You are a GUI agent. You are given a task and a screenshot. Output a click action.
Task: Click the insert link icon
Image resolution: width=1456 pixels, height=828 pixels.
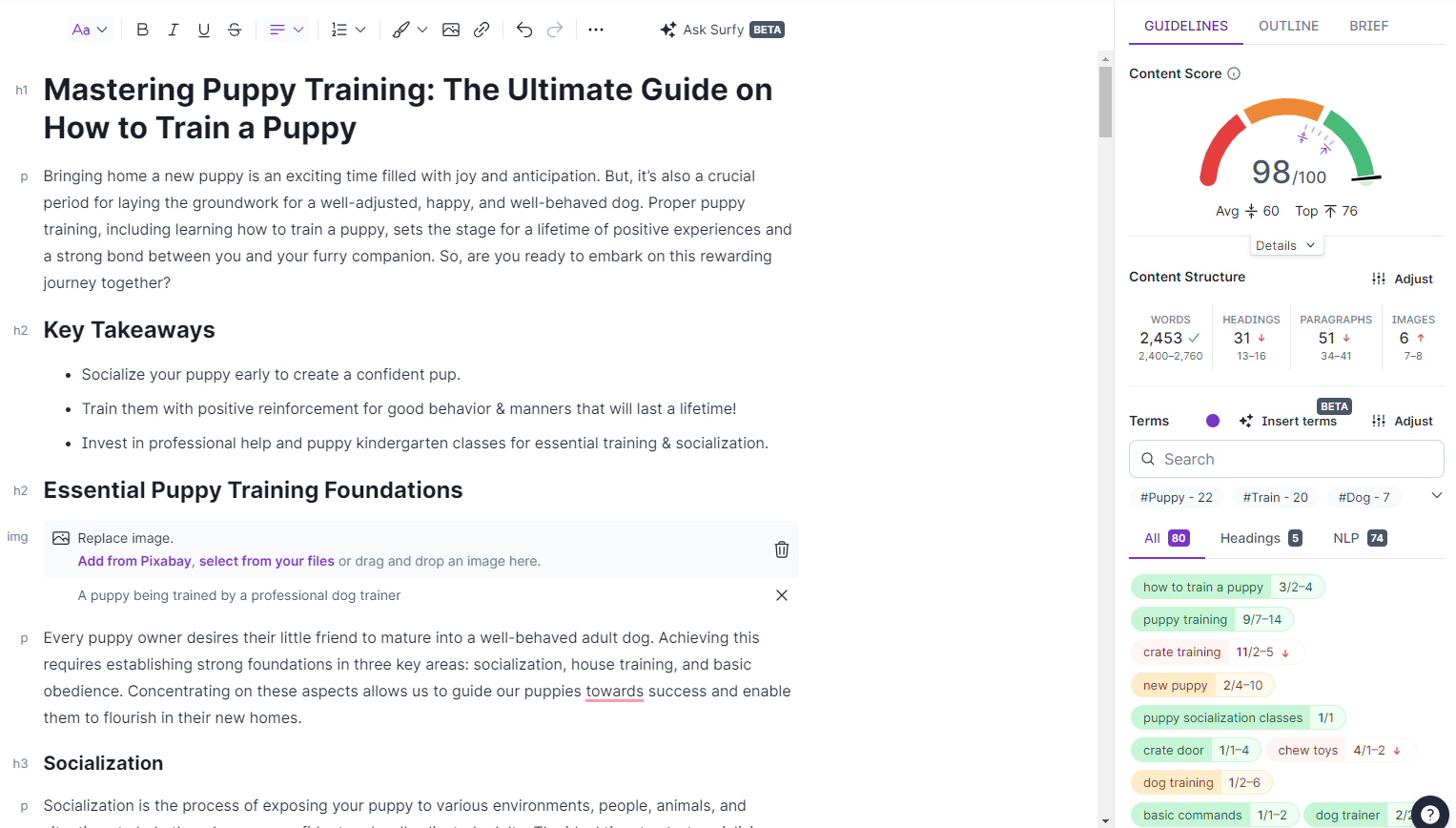point(482,30)
